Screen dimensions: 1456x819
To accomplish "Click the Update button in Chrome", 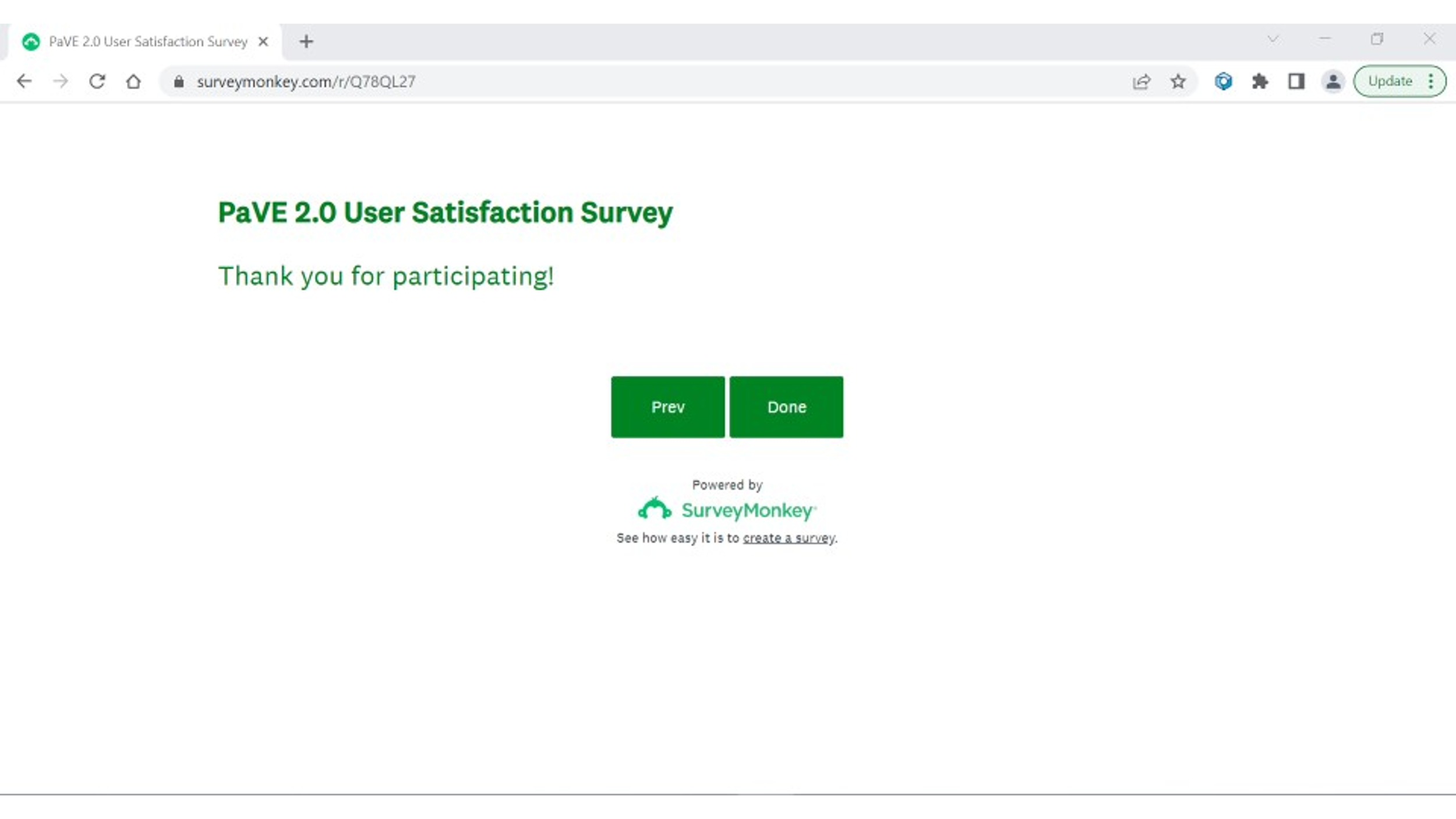I will tap(1390, 81).
